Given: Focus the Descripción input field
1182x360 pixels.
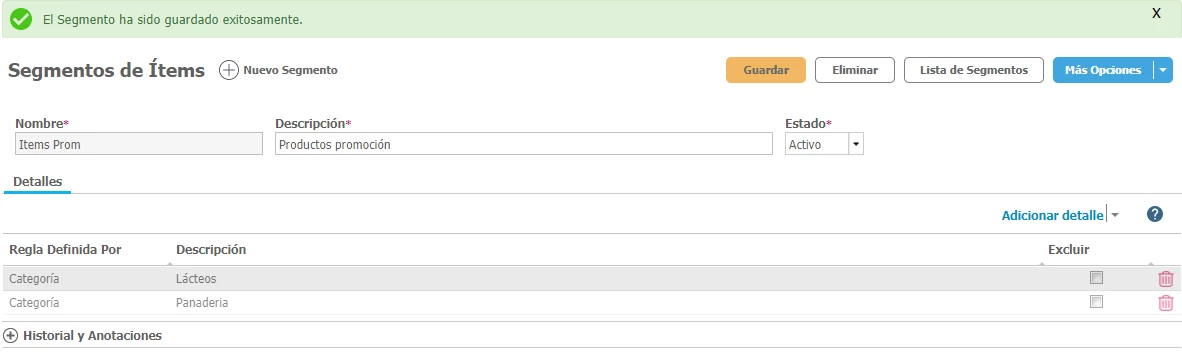Looking at the screenshot, I should pyautogui.click(x=523, y=144).
